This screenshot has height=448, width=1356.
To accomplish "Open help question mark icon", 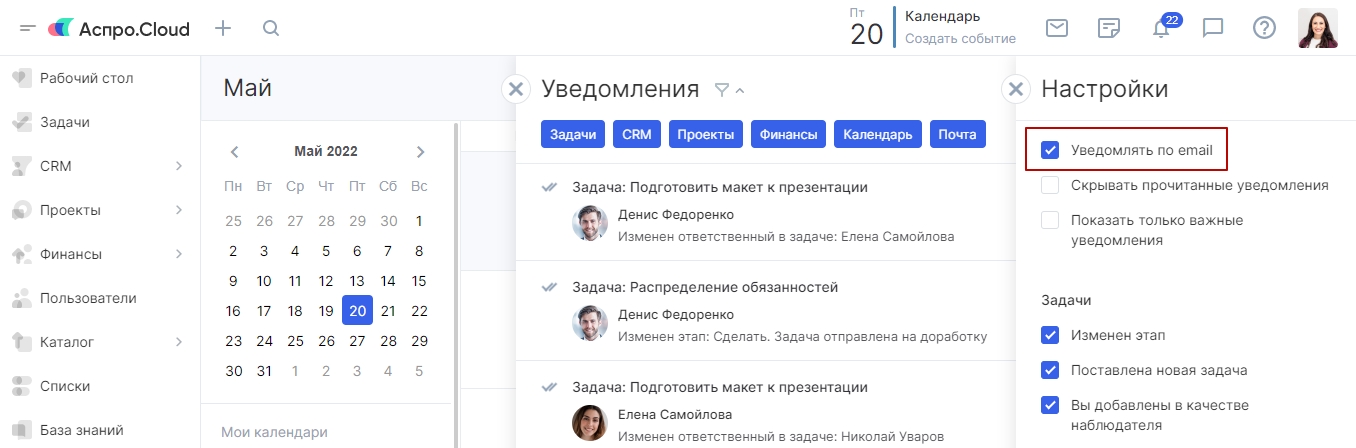I will coord(1264,28).
